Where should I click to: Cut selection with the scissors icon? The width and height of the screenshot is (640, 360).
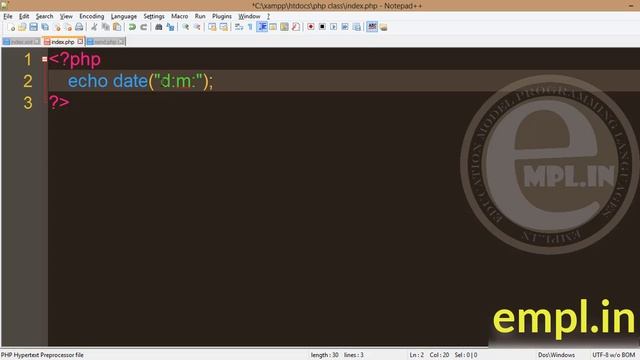pyautogui.click(x=94, y=27)
